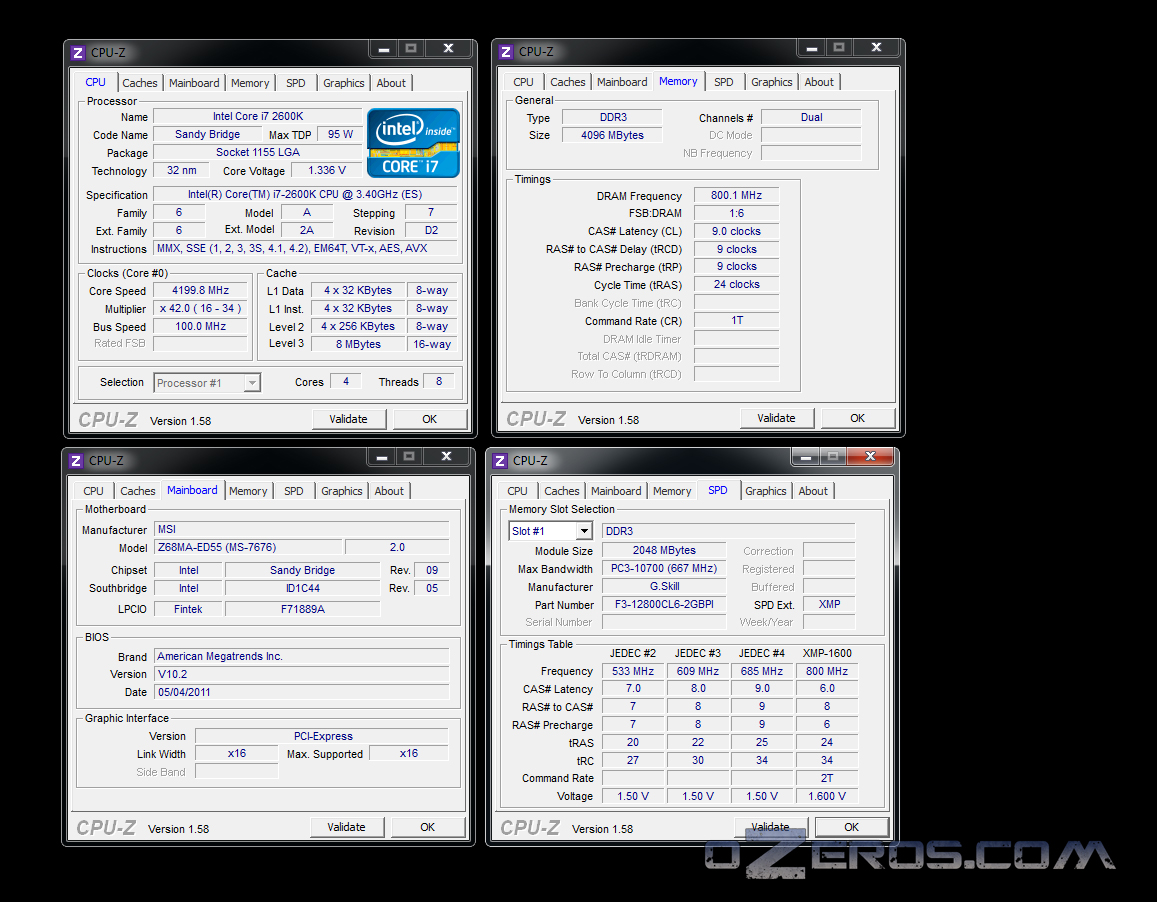Click the SPD Ext. value XMP
Screen dimensions: 1157x902
829,604
